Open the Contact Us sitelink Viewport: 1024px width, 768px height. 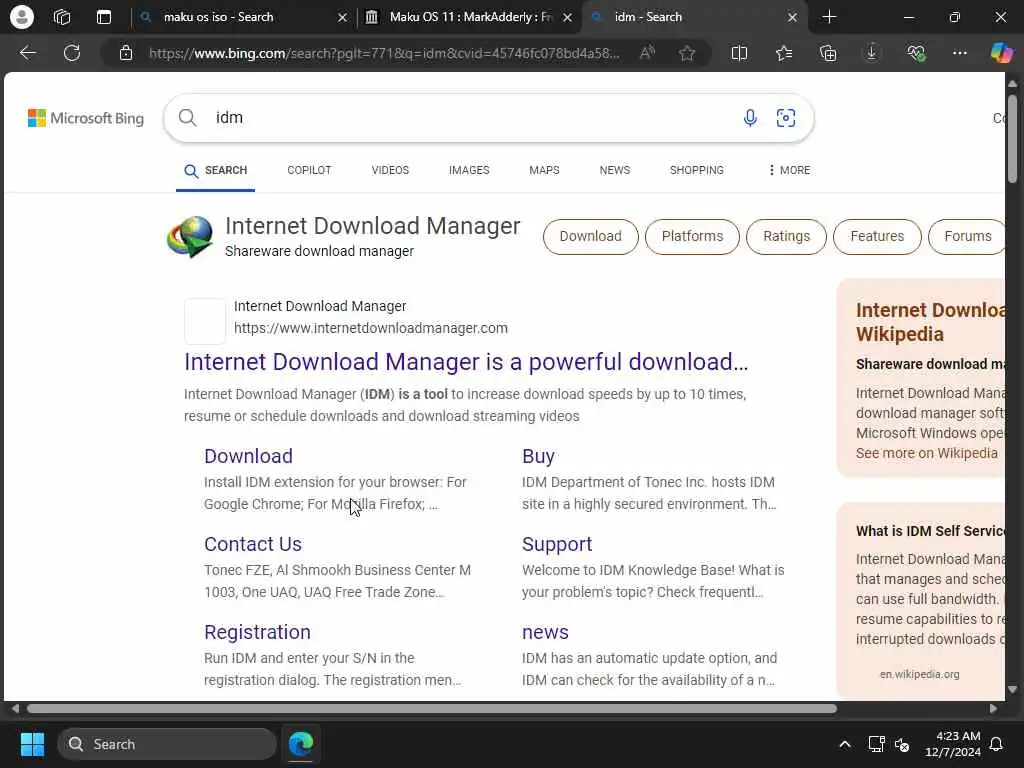pos(253,544)
